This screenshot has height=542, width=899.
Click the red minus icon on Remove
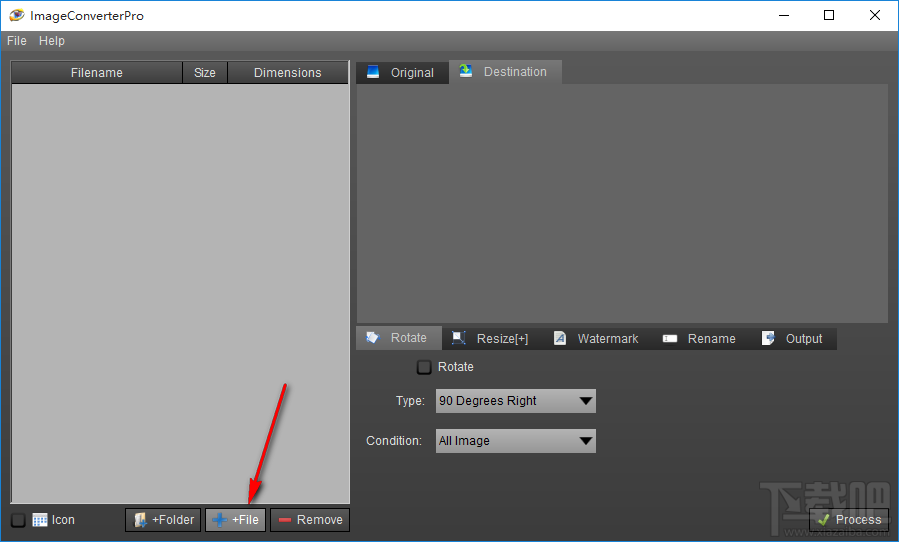click(x=285, y=520)
